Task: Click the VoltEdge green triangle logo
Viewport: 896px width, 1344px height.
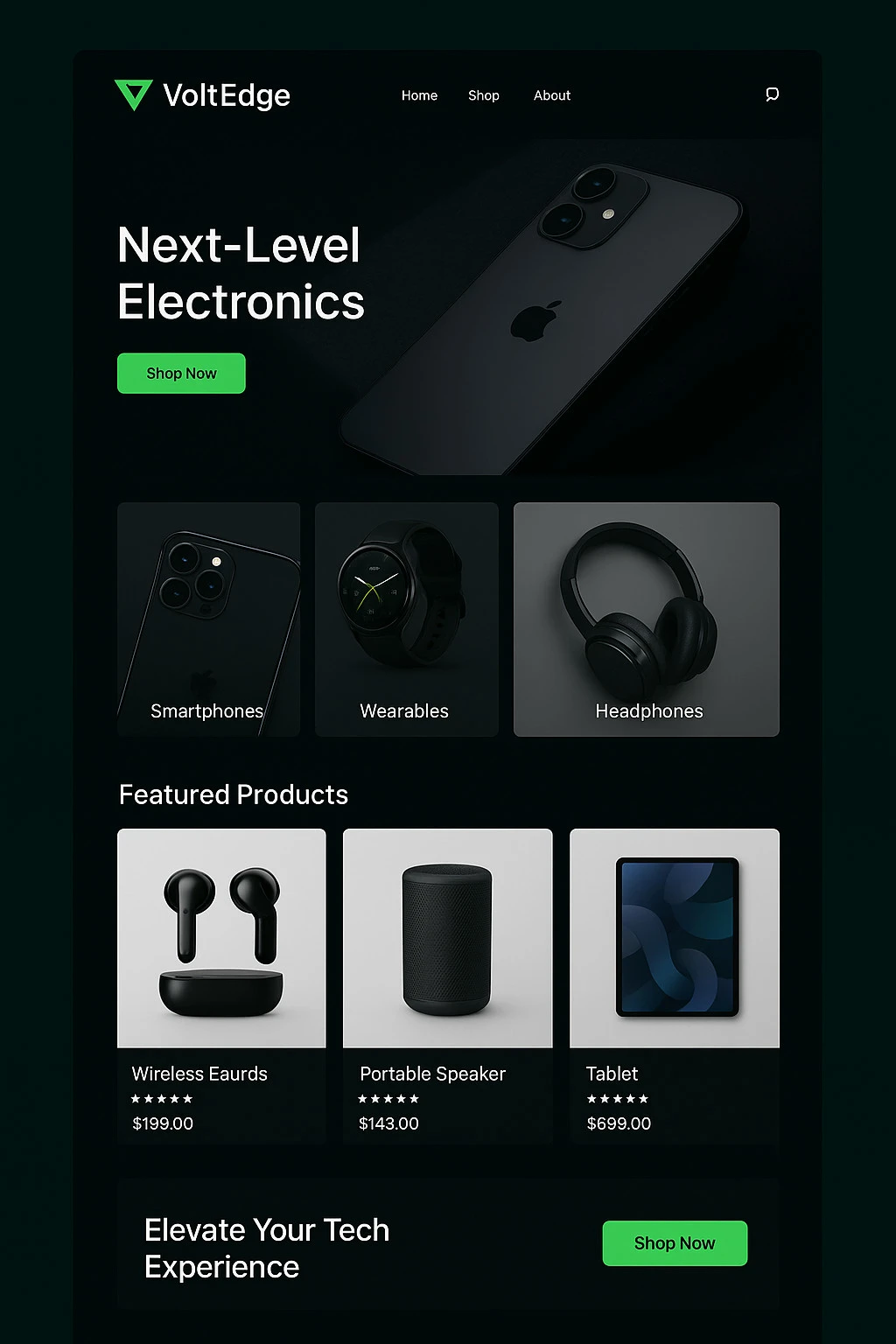Action: pos(134,94)
